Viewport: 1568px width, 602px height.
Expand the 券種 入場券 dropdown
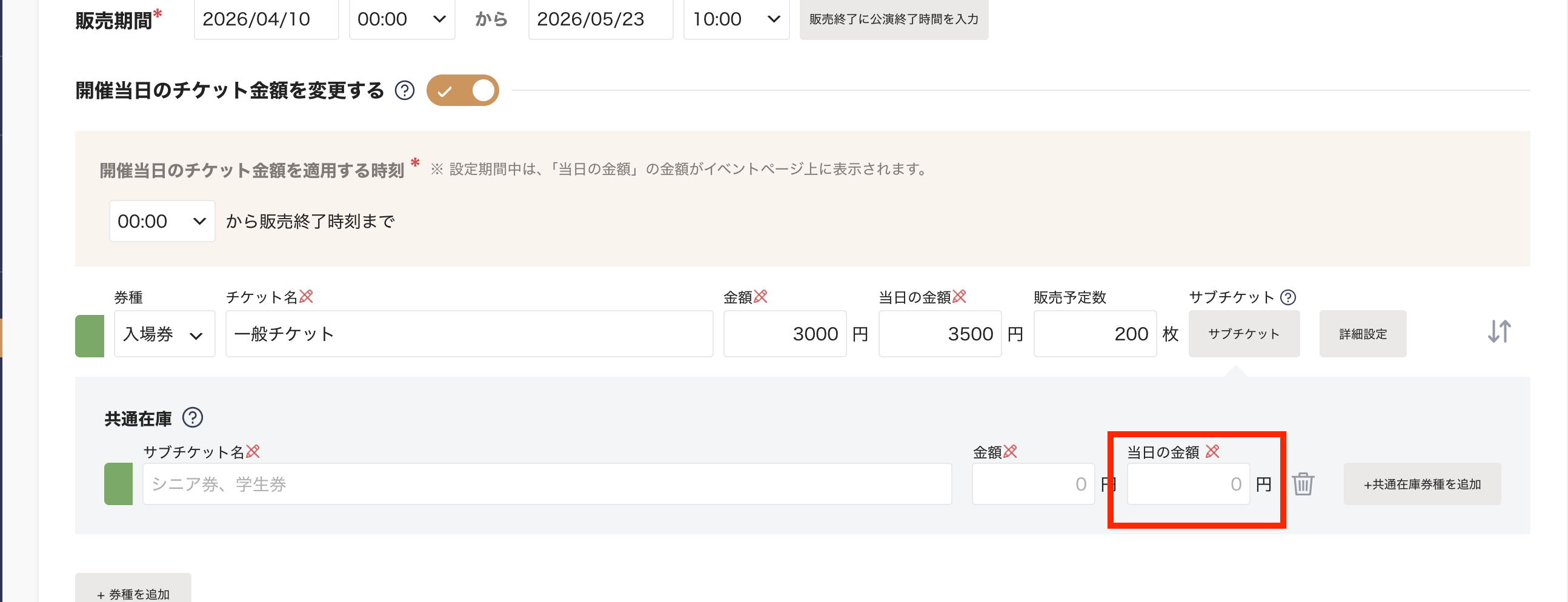(x=164, y=334)
